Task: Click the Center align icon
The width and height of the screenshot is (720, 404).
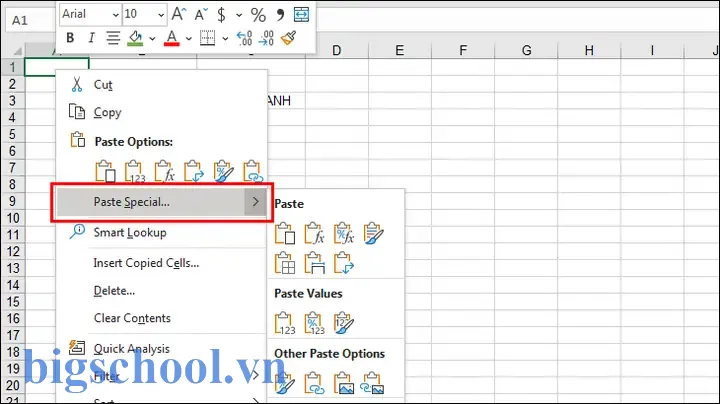Action: 113,38
